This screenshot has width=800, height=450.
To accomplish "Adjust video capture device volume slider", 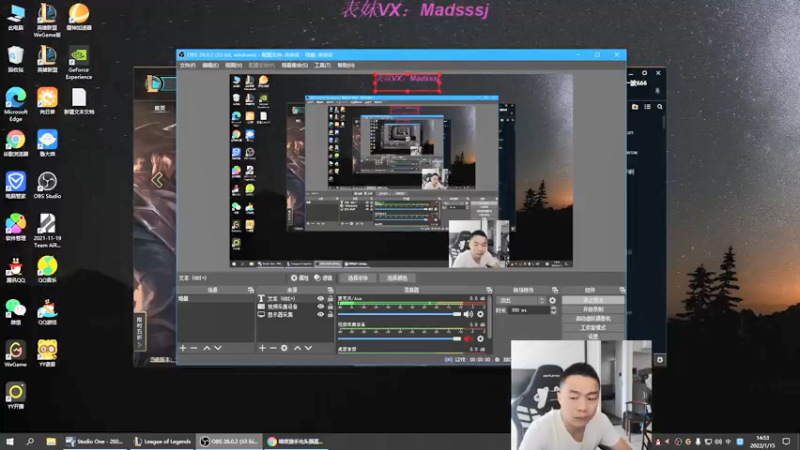I will [x=399, y=338].
